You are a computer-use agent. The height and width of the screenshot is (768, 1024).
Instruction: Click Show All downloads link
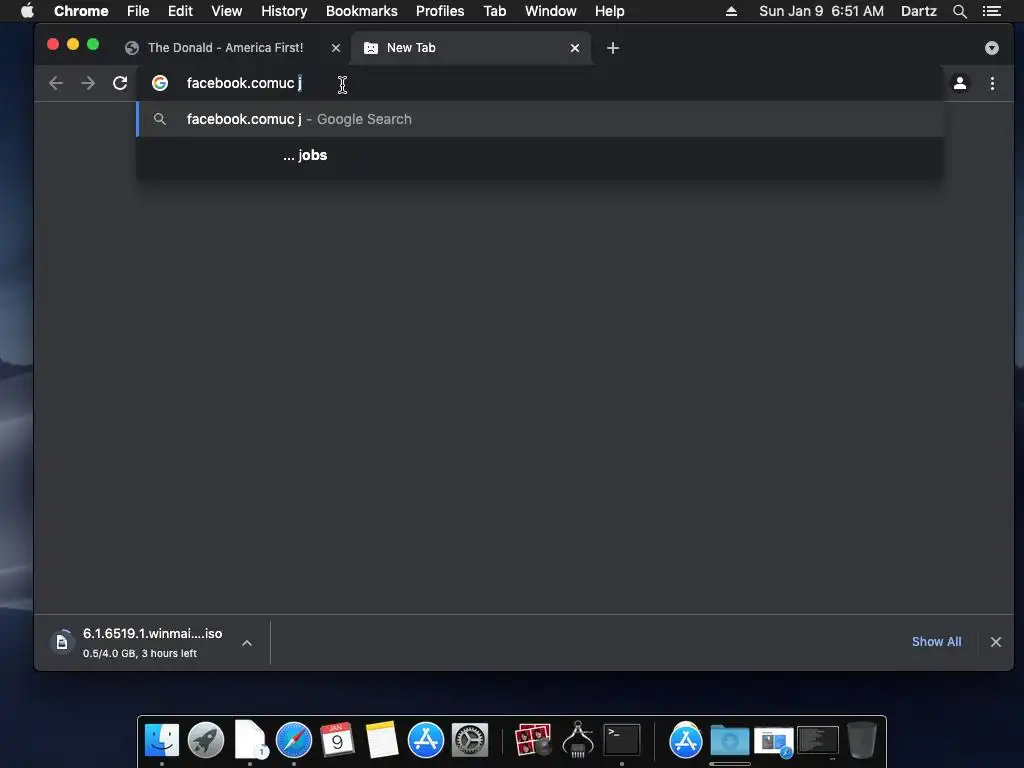[x=936, y=641]
